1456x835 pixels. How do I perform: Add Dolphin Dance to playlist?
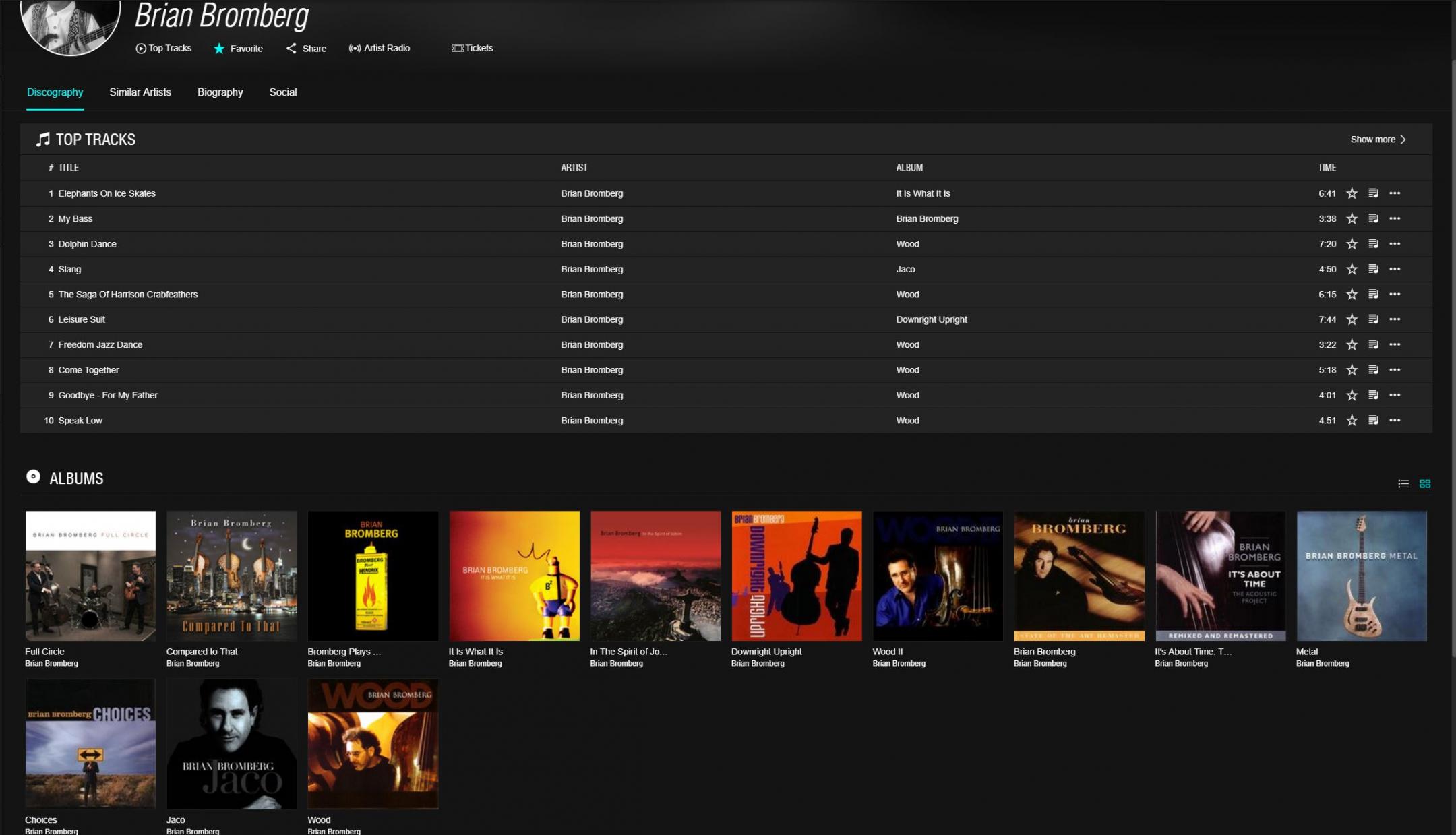click(1373, 244)
